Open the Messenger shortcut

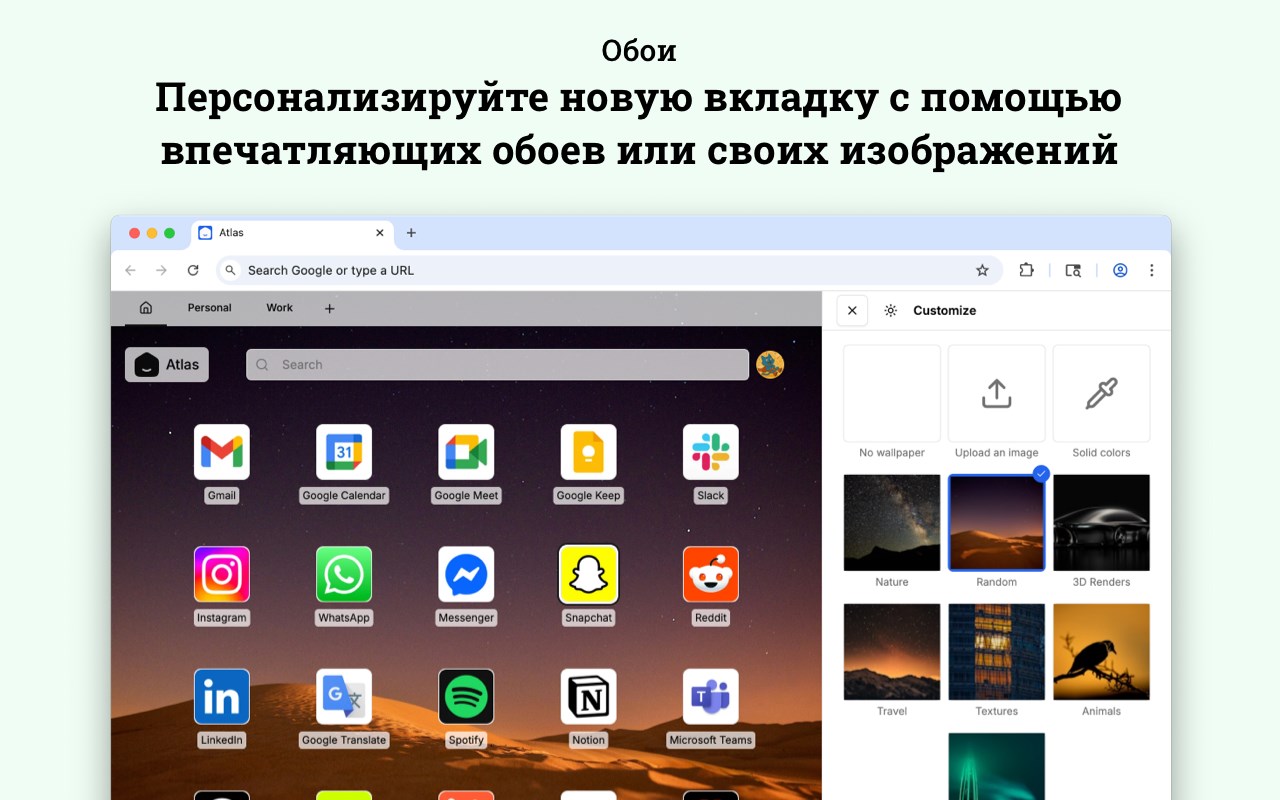tap(466, 574)
